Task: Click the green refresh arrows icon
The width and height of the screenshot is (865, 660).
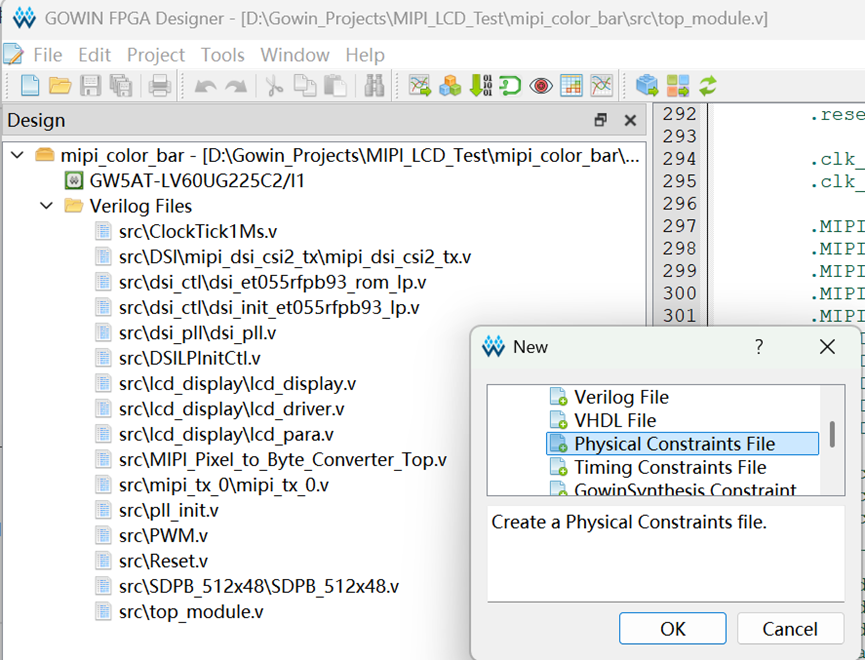Action: click(708, 86)
